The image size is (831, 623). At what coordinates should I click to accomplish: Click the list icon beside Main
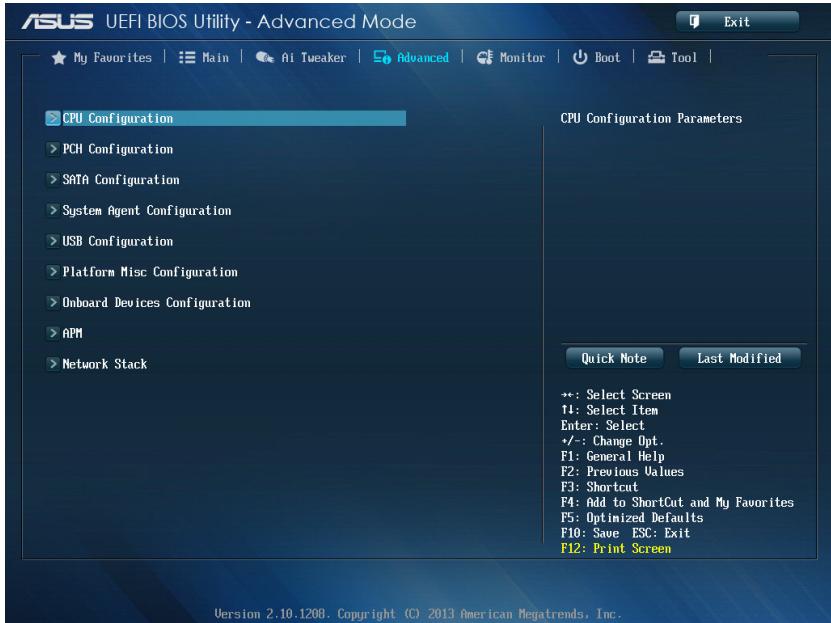pyautogui.click(x=187, y=57)
